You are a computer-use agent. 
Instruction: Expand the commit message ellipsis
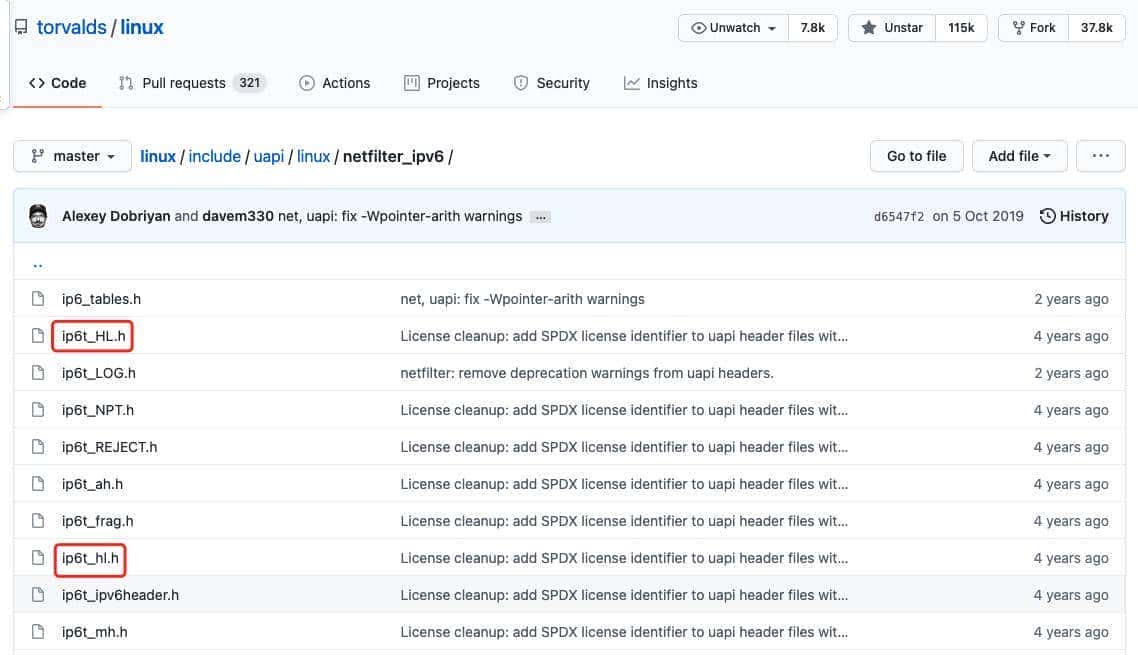click(540, 217)
